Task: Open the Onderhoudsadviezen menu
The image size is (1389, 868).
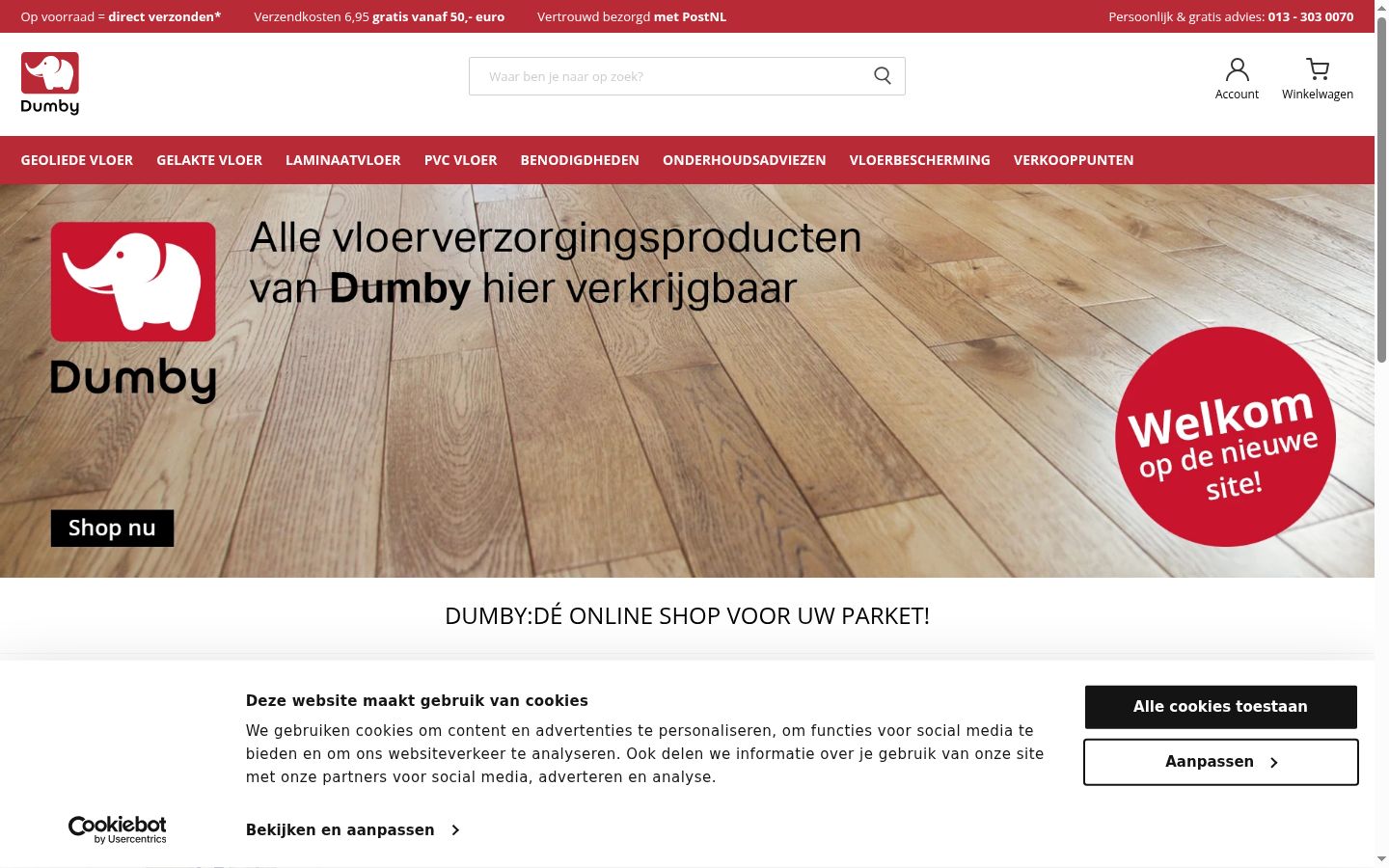Action: (x=745, y=160)
